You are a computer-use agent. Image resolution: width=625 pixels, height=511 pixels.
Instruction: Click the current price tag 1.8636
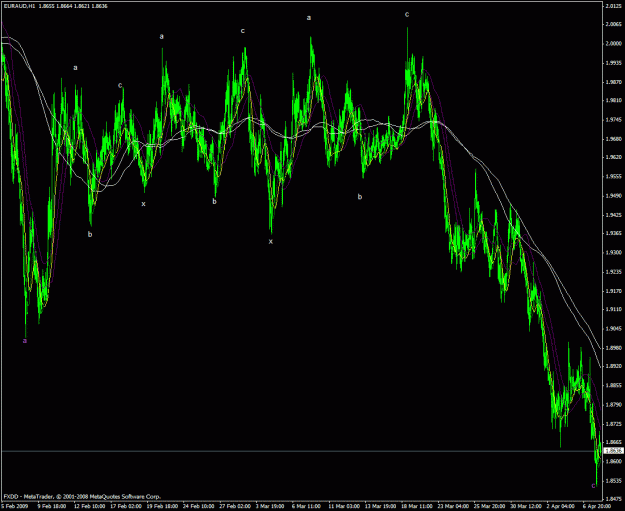point(614,451)
